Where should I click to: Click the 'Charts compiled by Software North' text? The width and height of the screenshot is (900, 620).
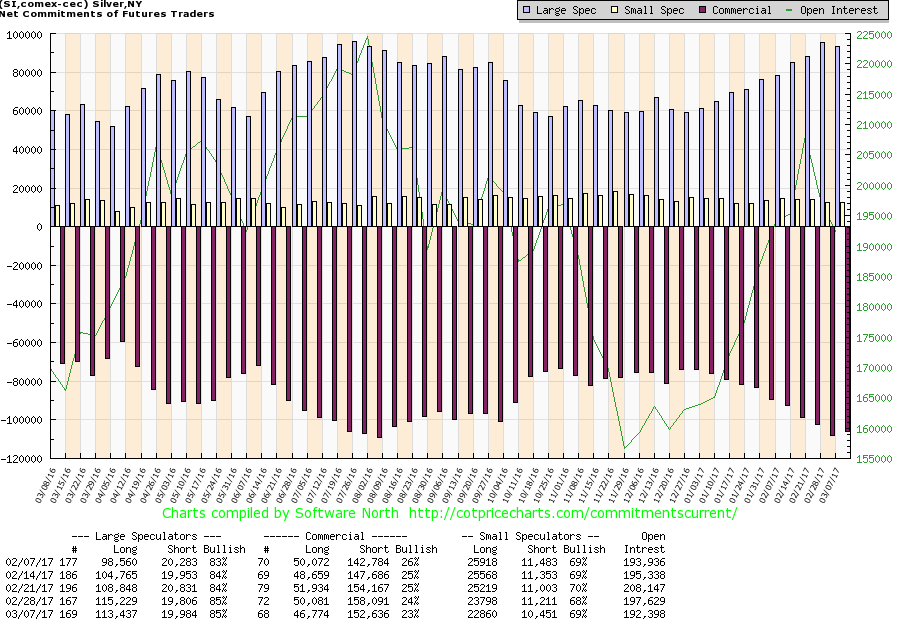click(x=279, y=513)
